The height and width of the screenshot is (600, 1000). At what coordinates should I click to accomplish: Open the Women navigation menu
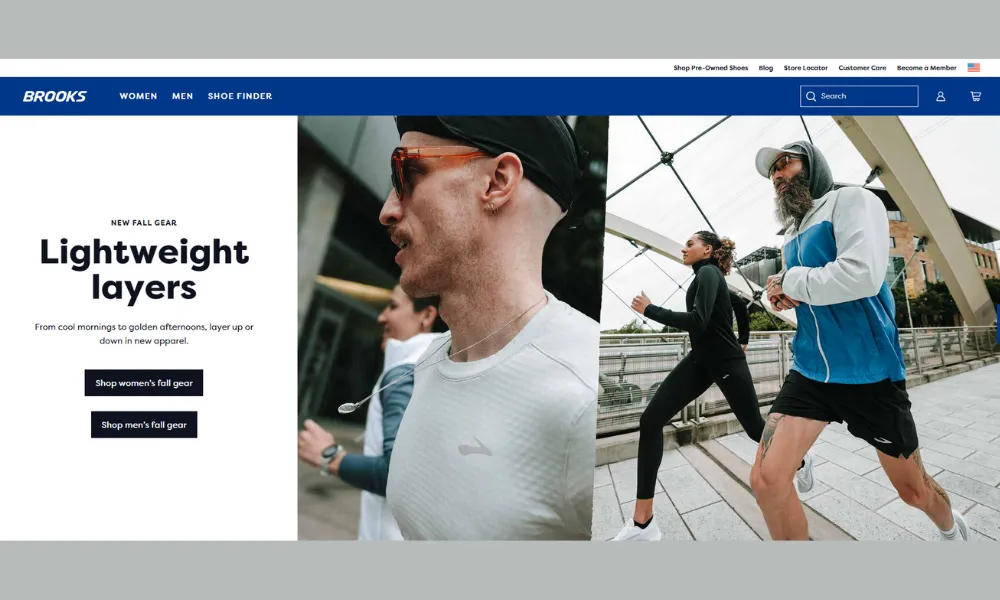(138, 96)
